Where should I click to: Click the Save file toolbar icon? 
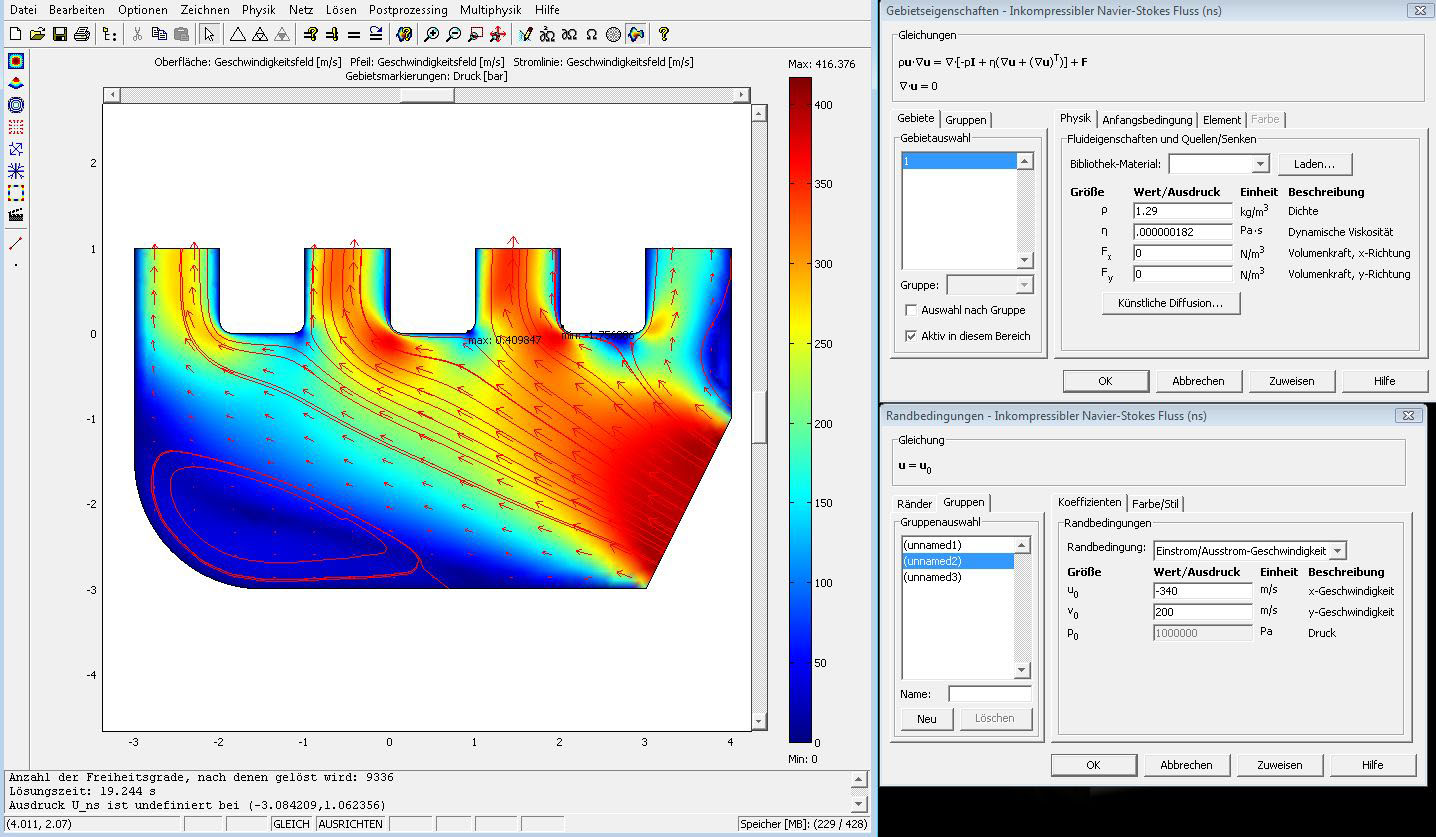click(x=60, y=34)
